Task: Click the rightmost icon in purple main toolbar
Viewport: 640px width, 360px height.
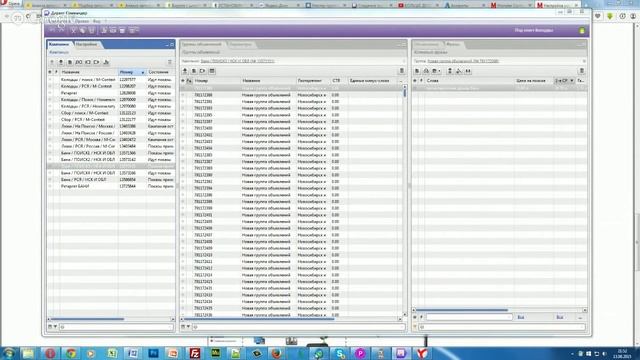Action: point(133,30)
